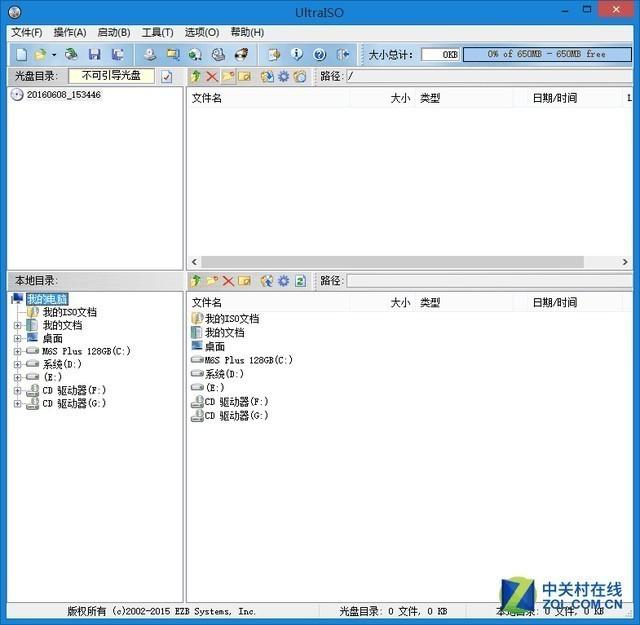The width and height of the screenshot is (640, 625).
Task: Click the horizontal scrollbar right arrow
Action: 625,262
